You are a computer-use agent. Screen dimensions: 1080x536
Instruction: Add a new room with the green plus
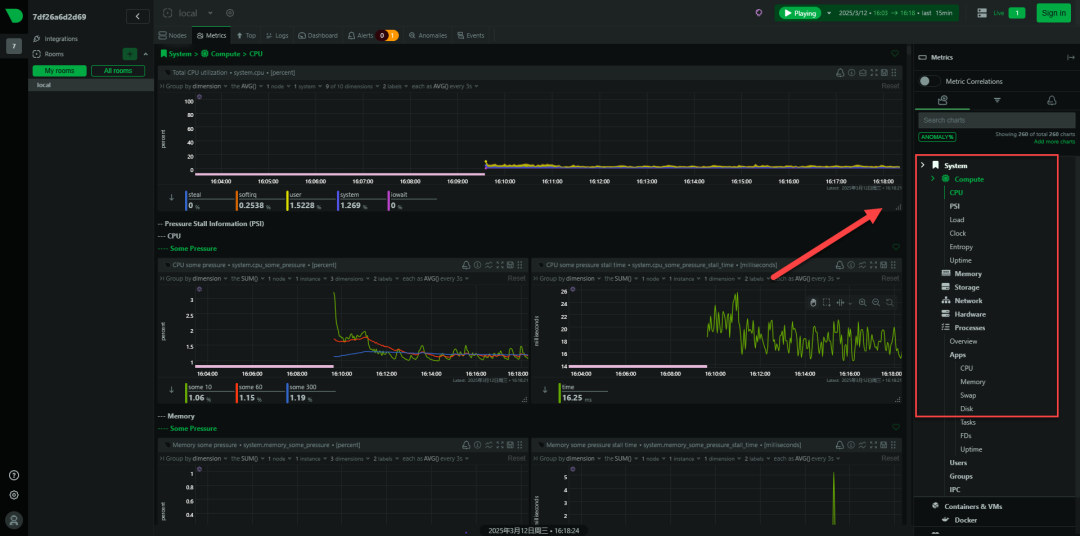point(129,54)
